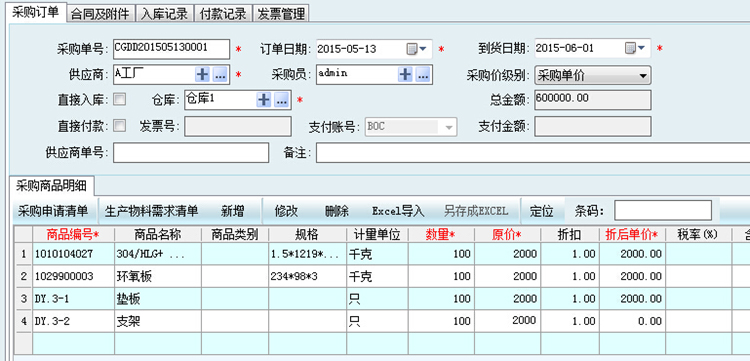Viewport: 750px width, 361px height.
Task: Click 商品类别 column header
Action: click(x=234, y=234)
